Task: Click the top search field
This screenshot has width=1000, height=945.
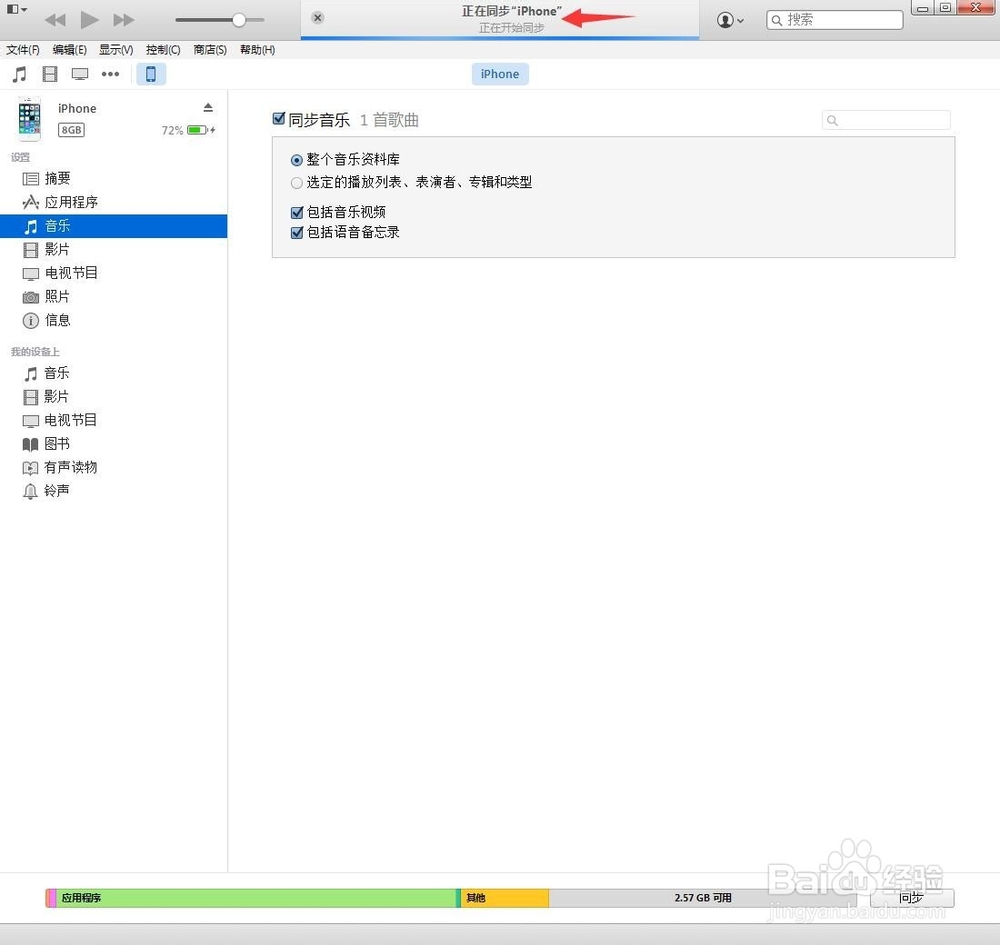Action: coord(834,20)
